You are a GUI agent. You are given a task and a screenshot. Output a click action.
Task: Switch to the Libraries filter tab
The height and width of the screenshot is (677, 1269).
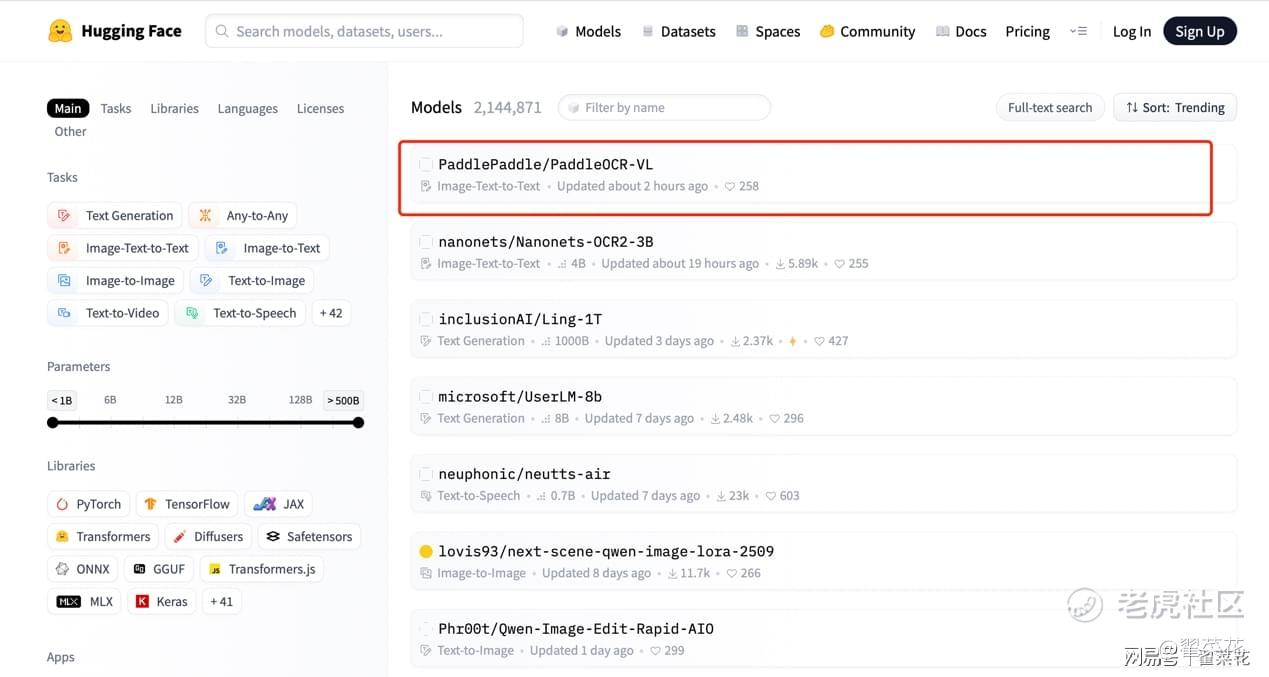coord(174,108)
